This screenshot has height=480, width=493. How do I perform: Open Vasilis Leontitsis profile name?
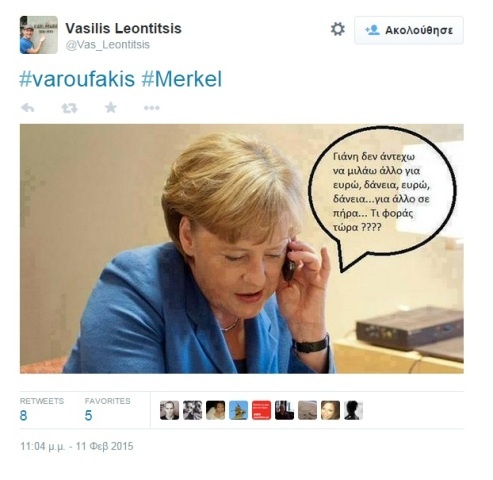point(123,28)
